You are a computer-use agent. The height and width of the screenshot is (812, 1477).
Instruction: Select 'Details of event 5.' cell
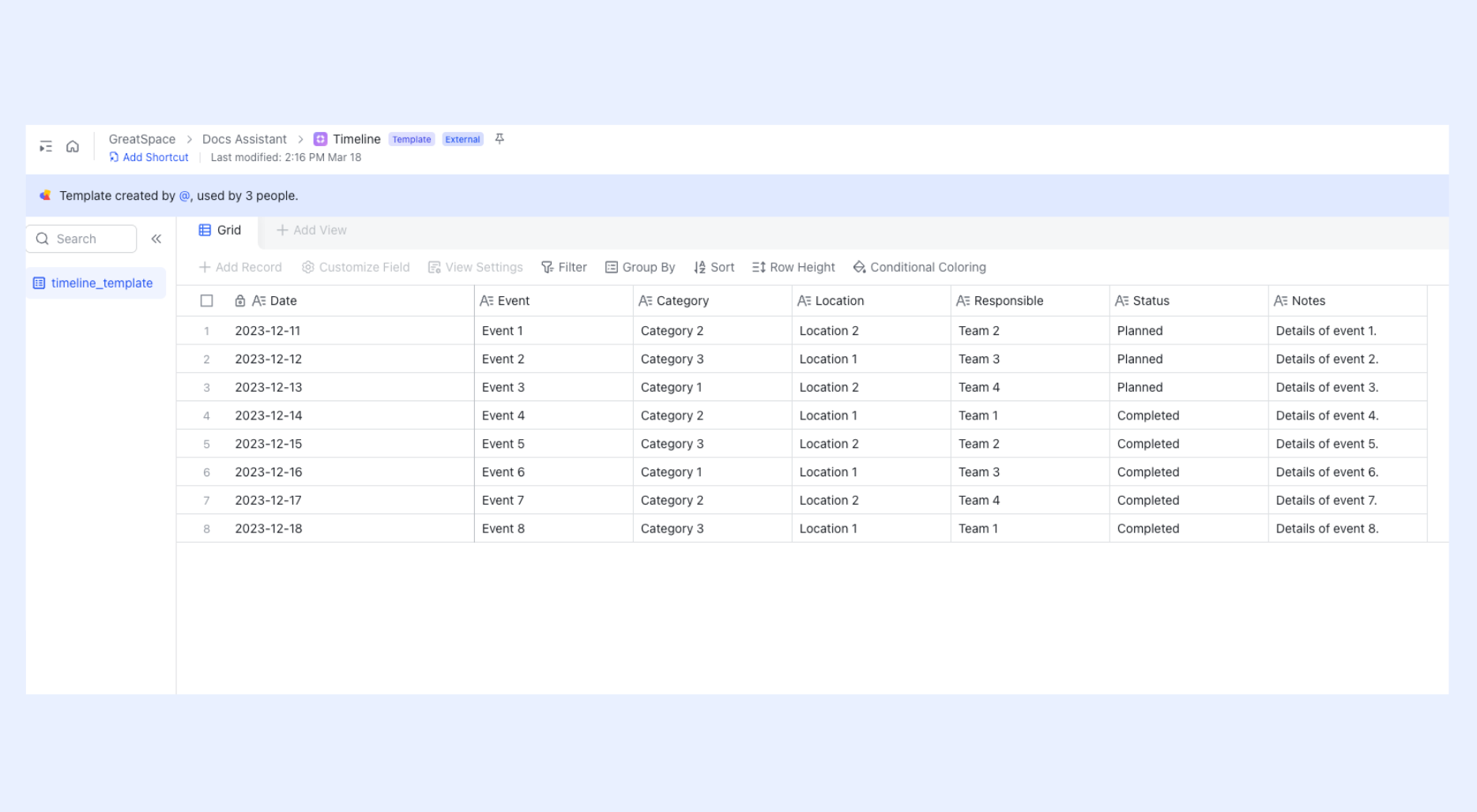click(1348, 444)
